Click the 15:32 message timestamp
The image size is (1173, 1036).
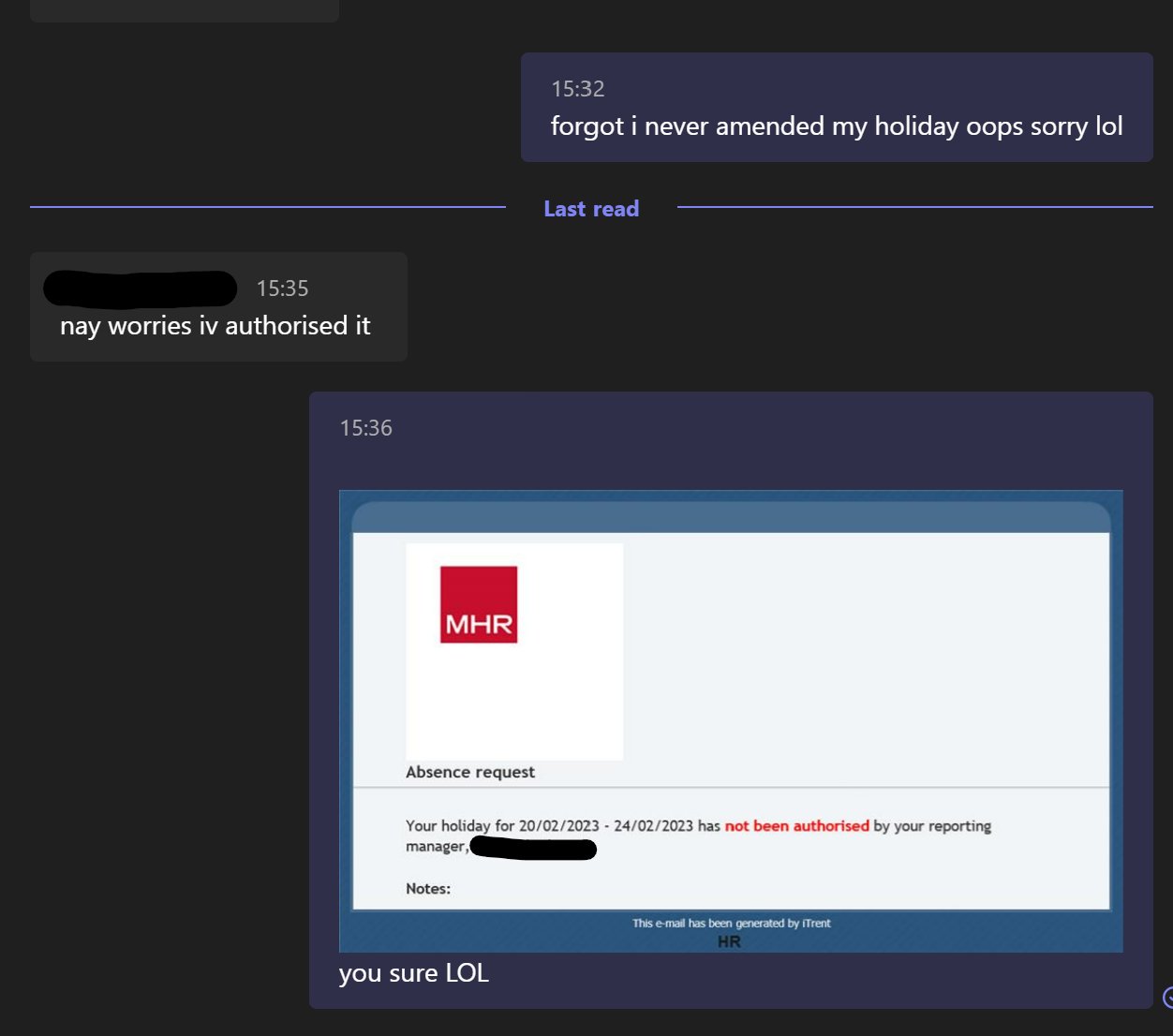tap(578, 89)
